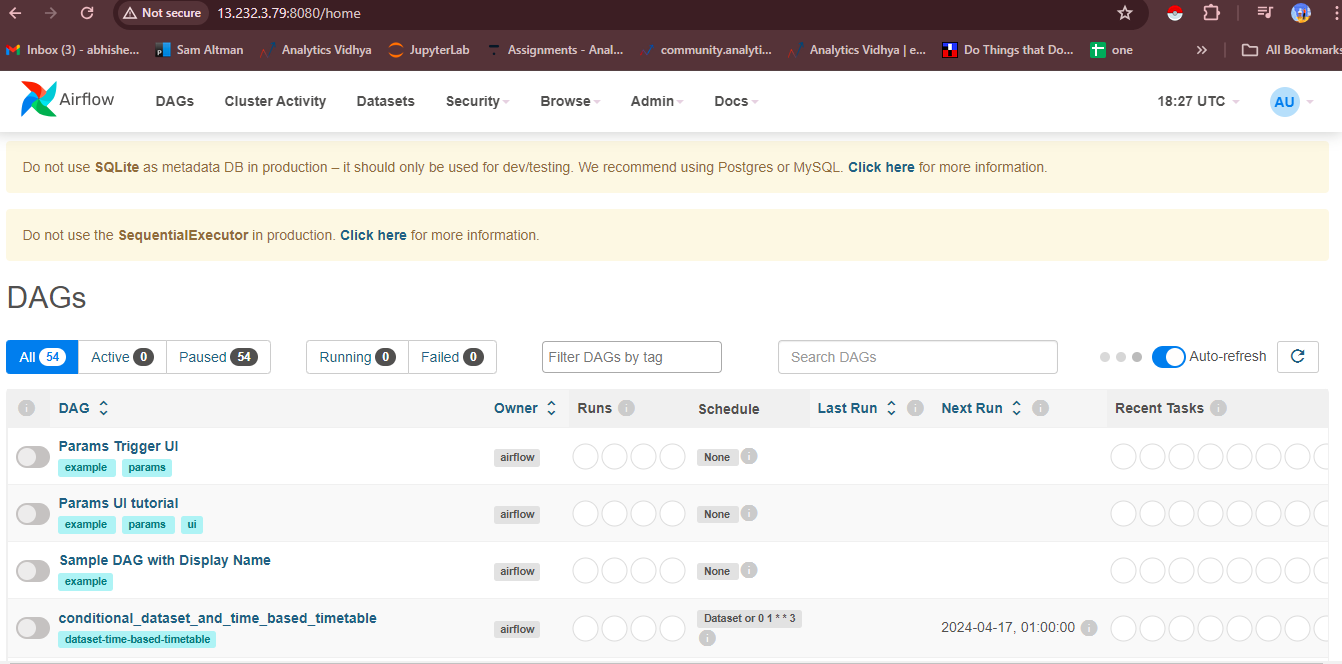Select the dataset-time-based-timetable tag
This screenshot has height=664, width=1342.
click(x=137, y=639)
